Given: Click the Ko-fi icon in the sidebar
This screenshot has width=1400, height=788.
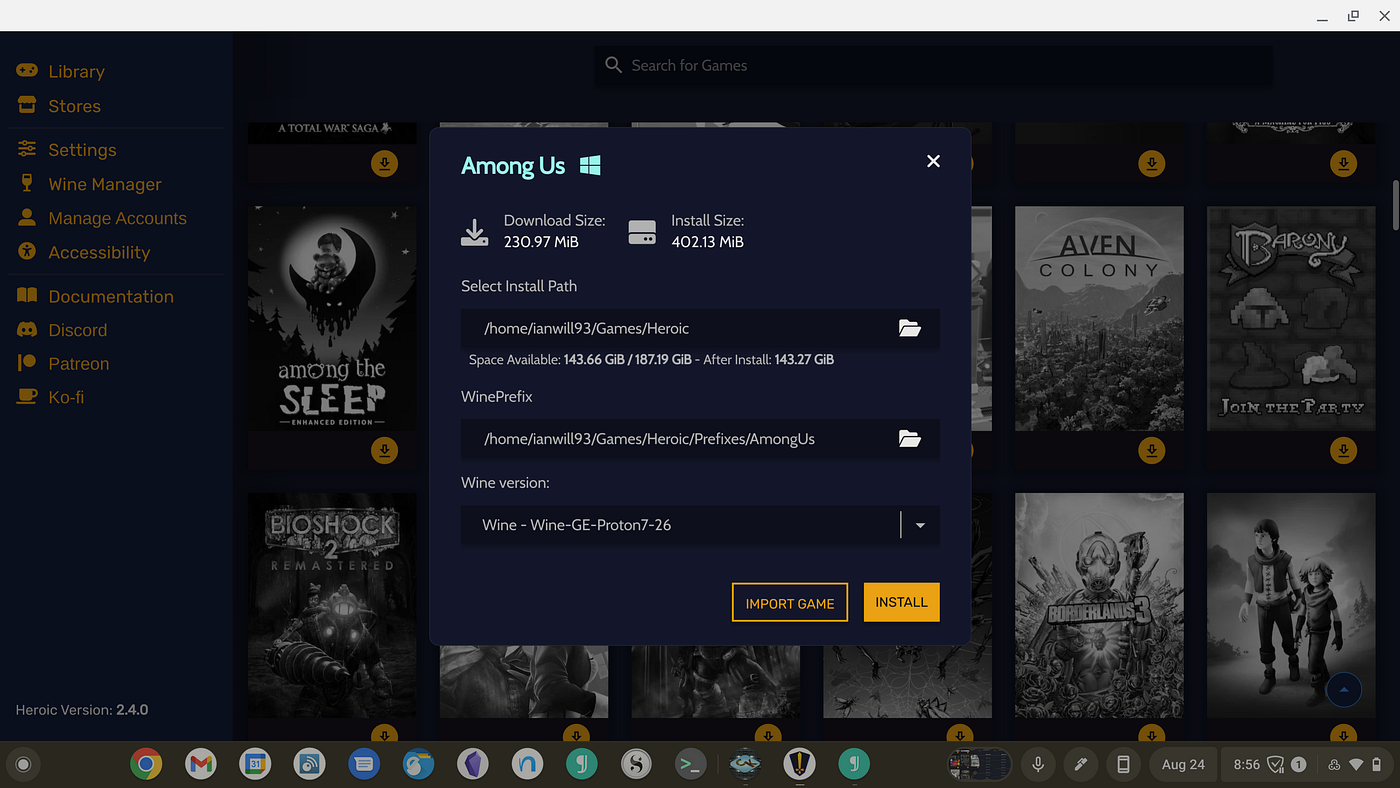Looking at the screenshot, I should click(x=26, y=397).
